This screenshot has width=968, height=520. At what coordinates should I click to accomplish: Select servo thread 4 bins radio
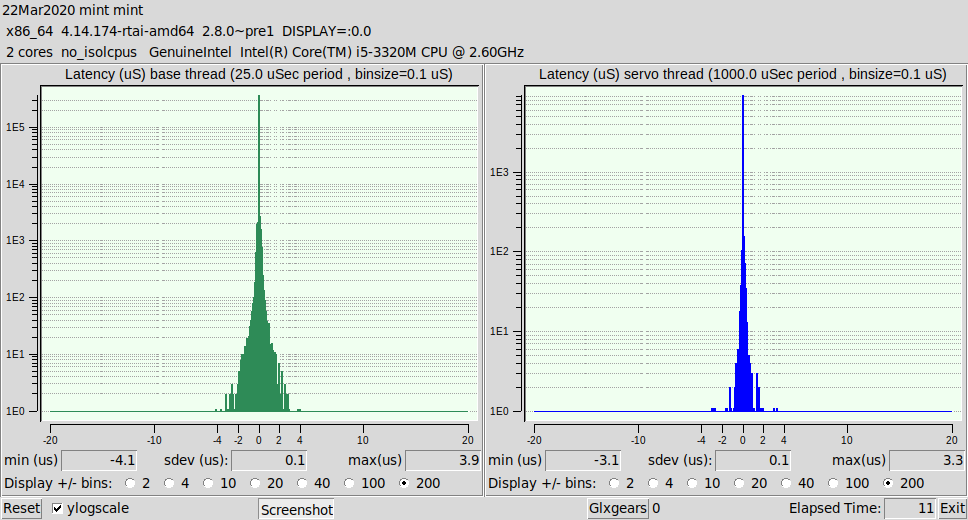(653, 484)
